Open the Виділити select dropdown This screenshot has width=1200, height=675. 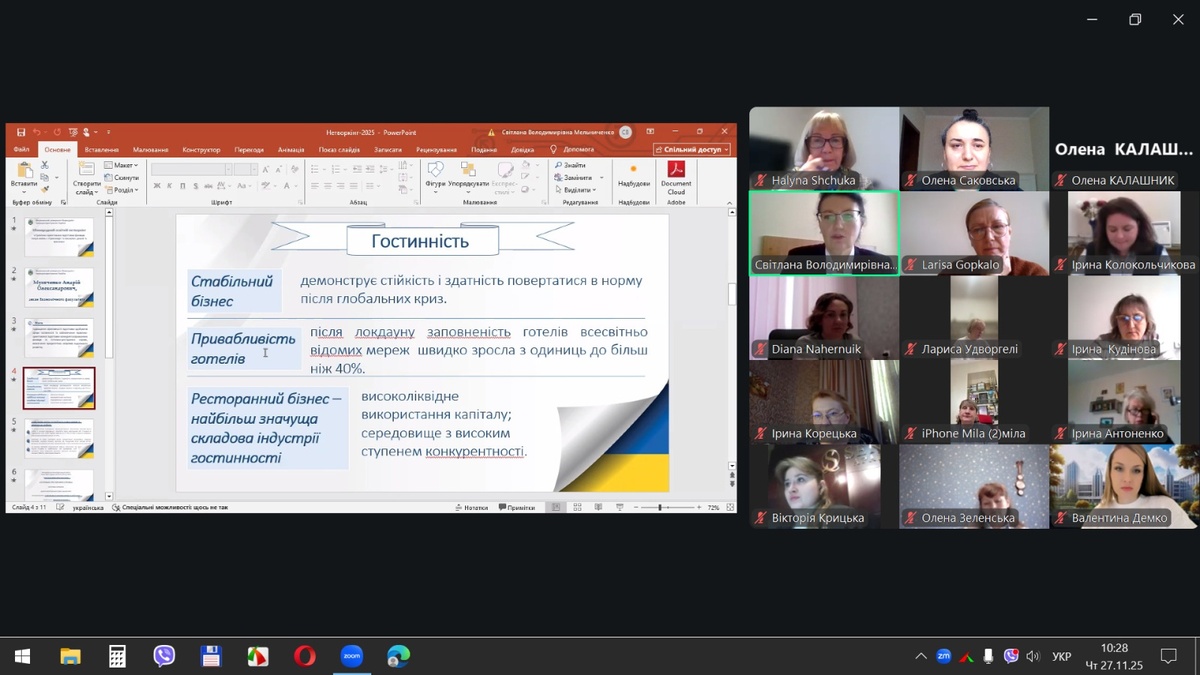[577, 189]
